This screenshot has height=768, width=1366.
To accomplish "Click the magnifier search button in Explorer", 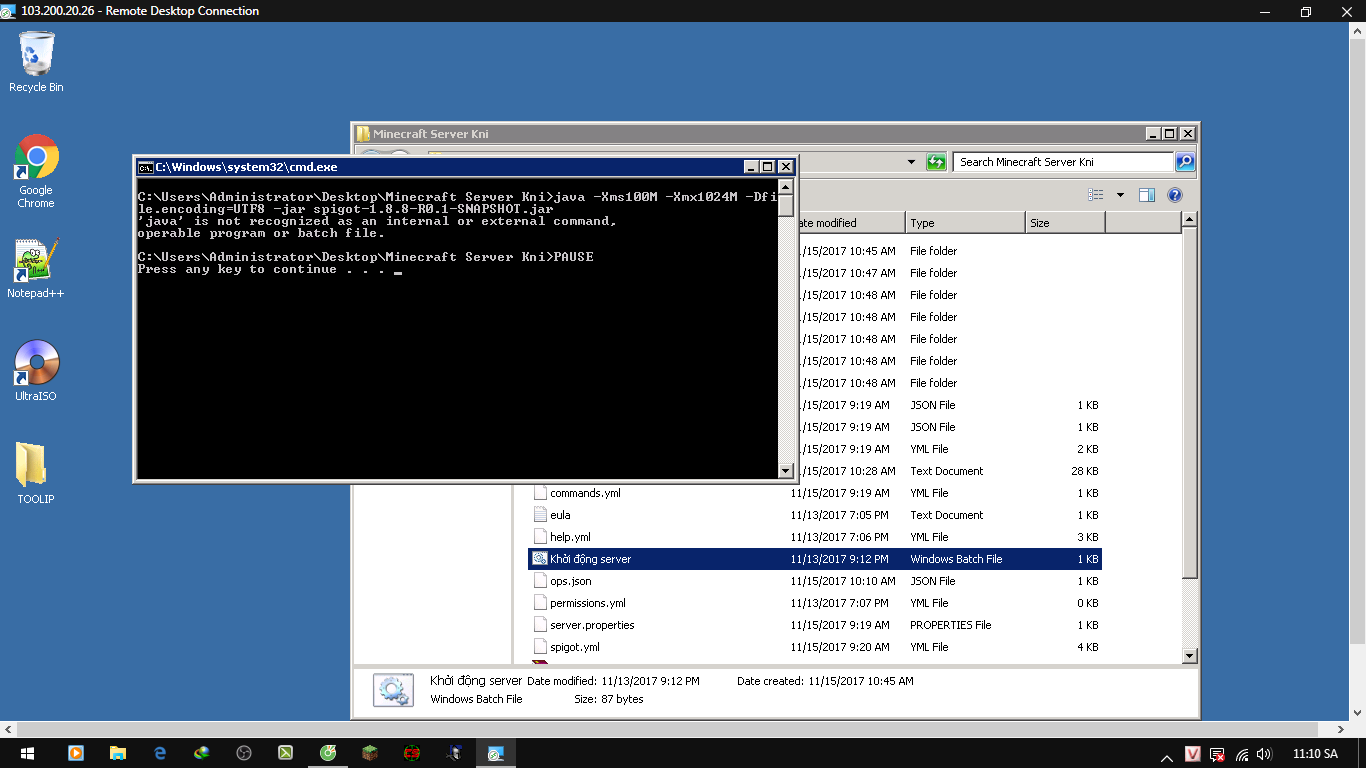I will pyautogui.click(x=1184, y=162).
